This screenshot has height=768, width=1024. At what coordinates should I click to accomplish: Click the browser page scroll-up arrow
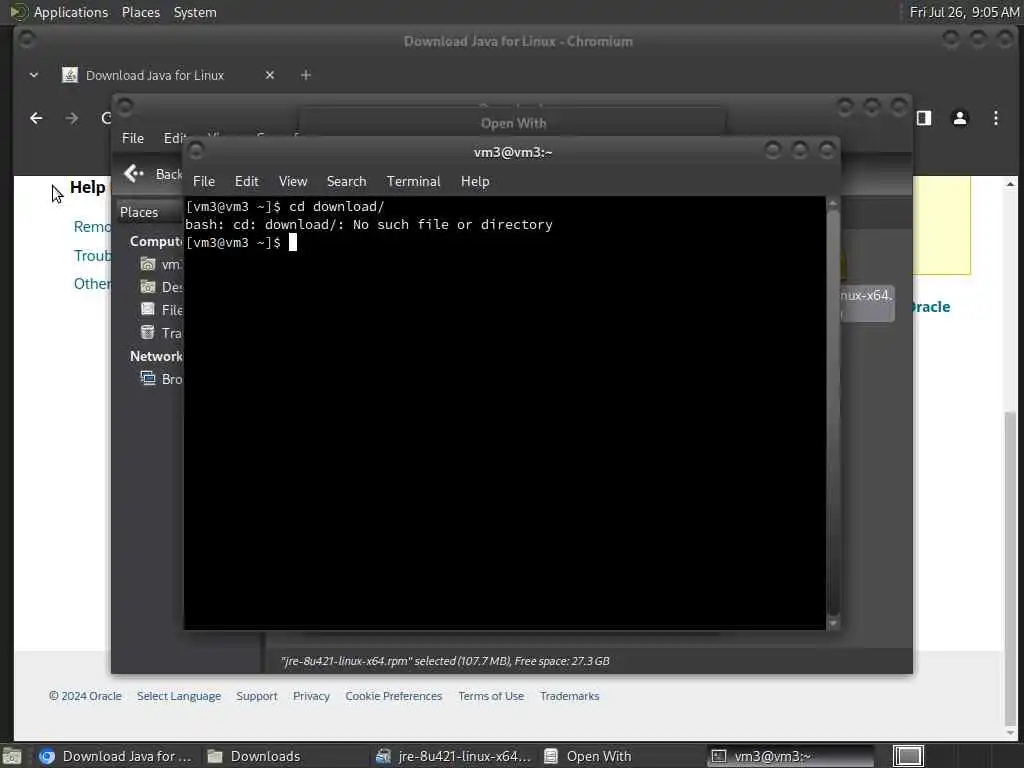[x=1010, y=184]
